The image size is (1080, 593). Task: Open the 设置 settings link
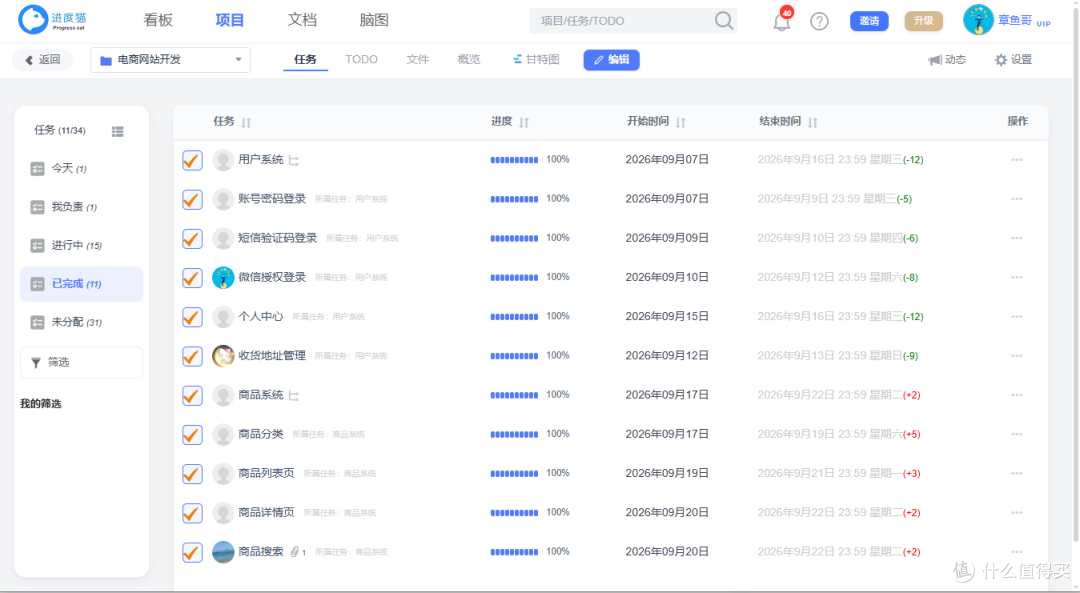pyautogui.click(x=1013, y=60)
